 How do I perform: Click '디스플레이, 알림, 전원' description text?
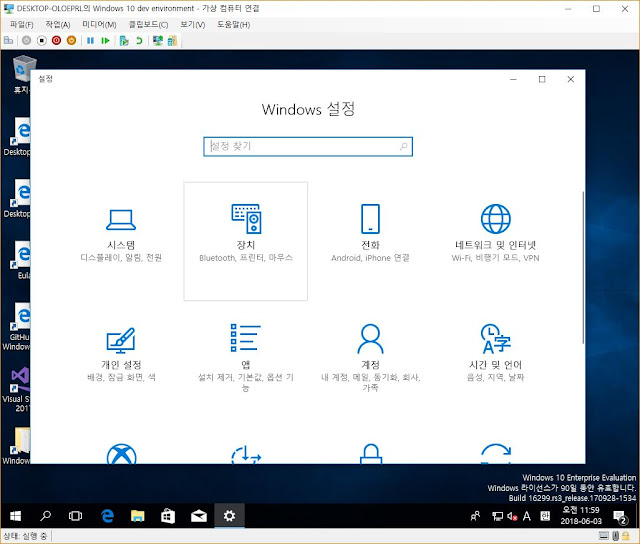tap(121, 258)
